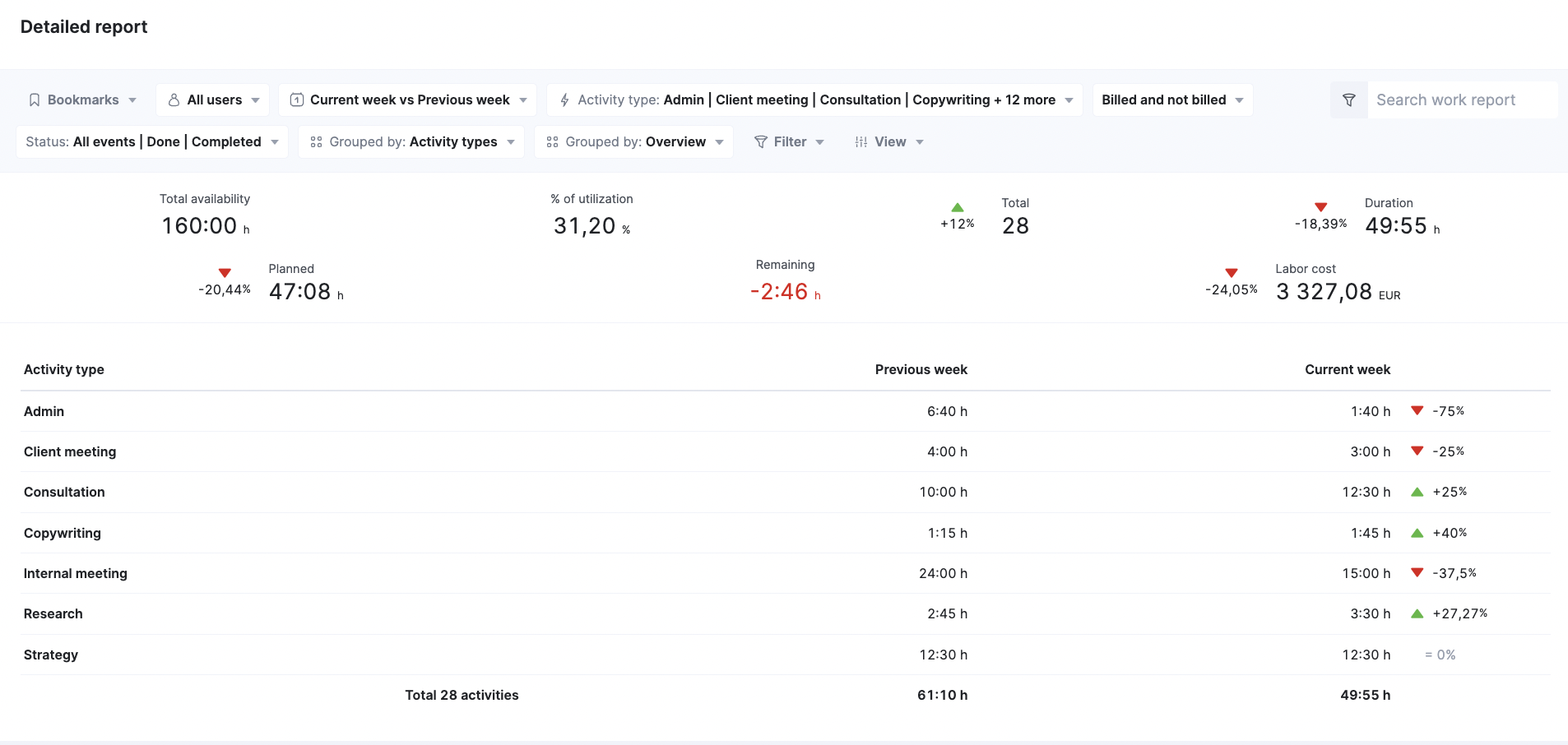The height and width of the screenshot is (745, 1568).
Task: Expand the View dropdown
Action: pos(889,142)
